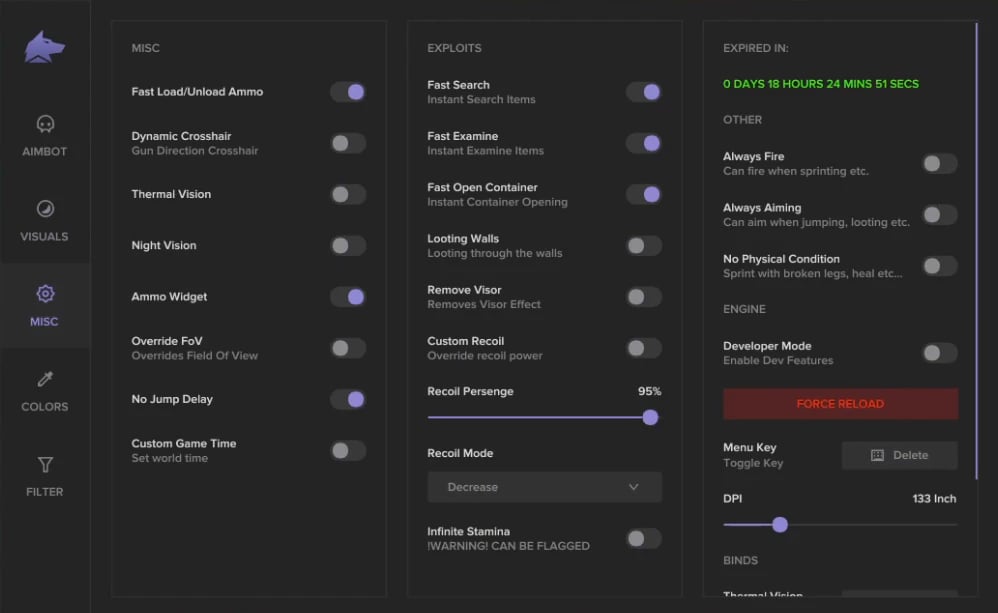Click the keyboard icon beside Delete
This screenshot has height=613, width=998.
pyautogui.click(x=877, y=455)
